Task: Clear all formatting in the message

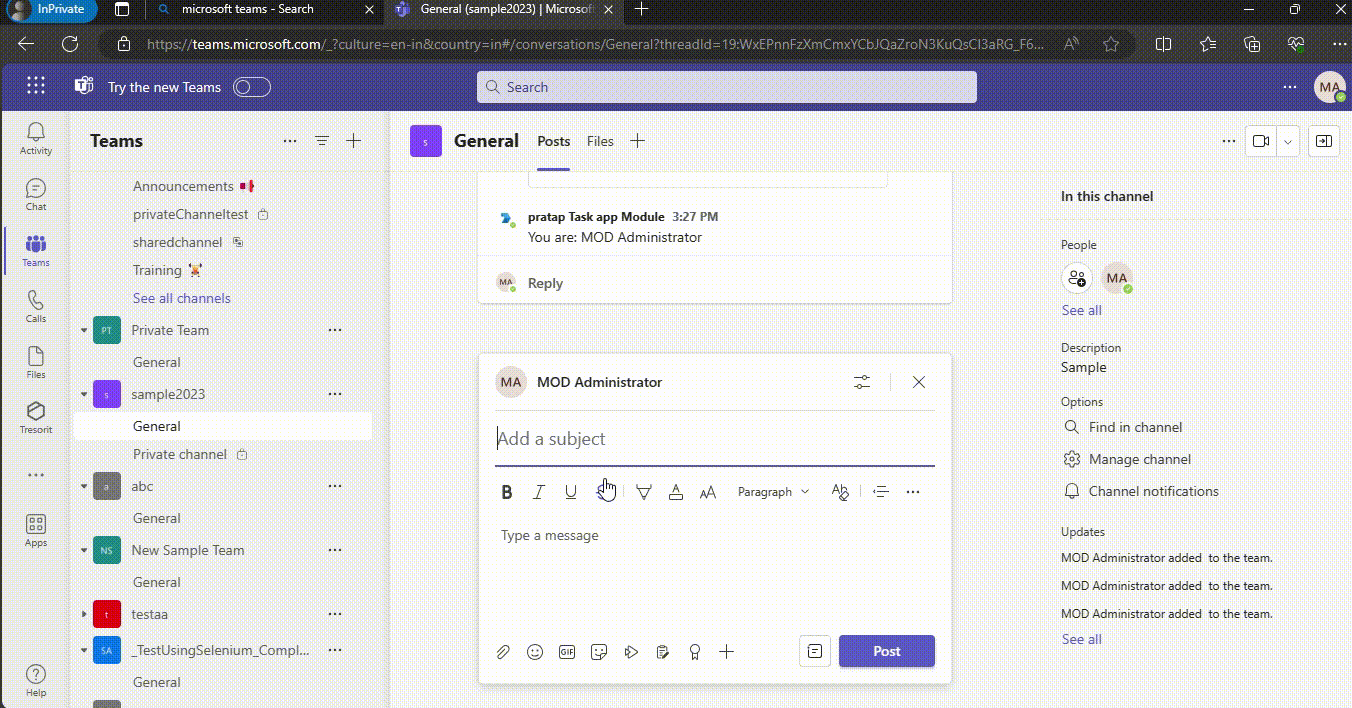Action: click(x=840, y=492)
